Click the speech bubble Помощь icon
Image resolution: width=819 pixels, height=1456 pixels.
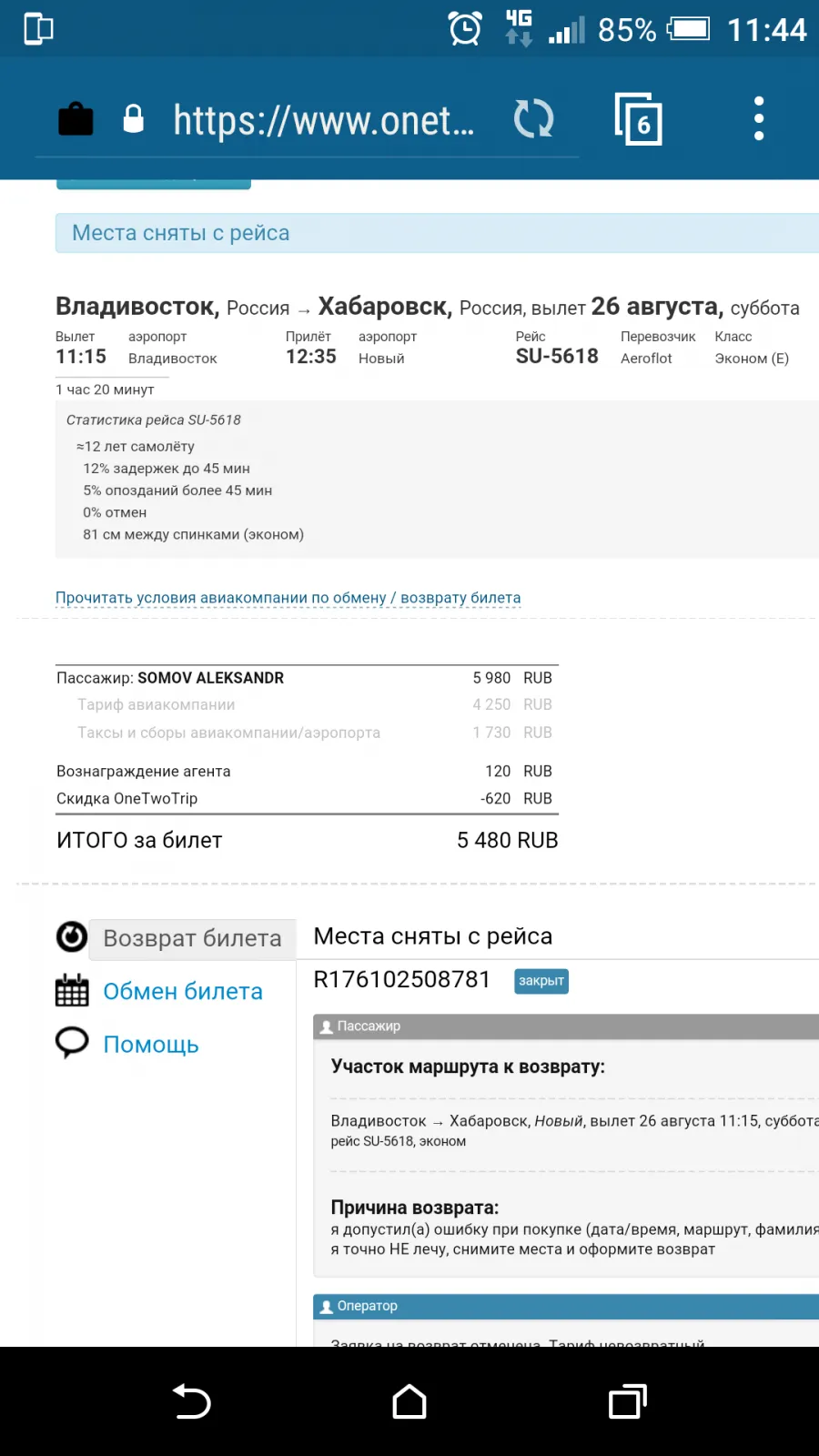[x=72, y=1043]
